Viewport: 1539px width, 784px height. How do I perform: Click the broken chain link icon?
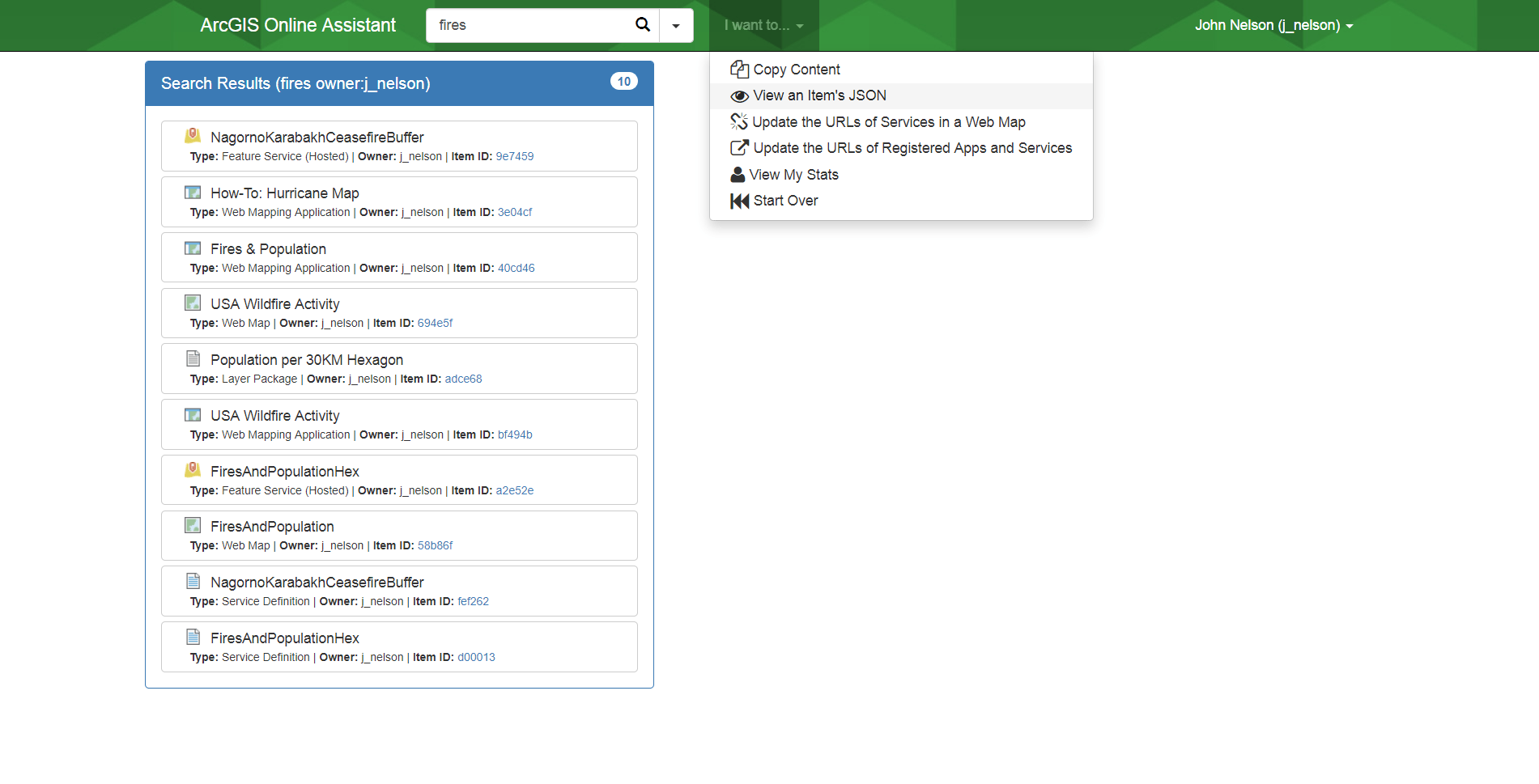pos(739,121)
